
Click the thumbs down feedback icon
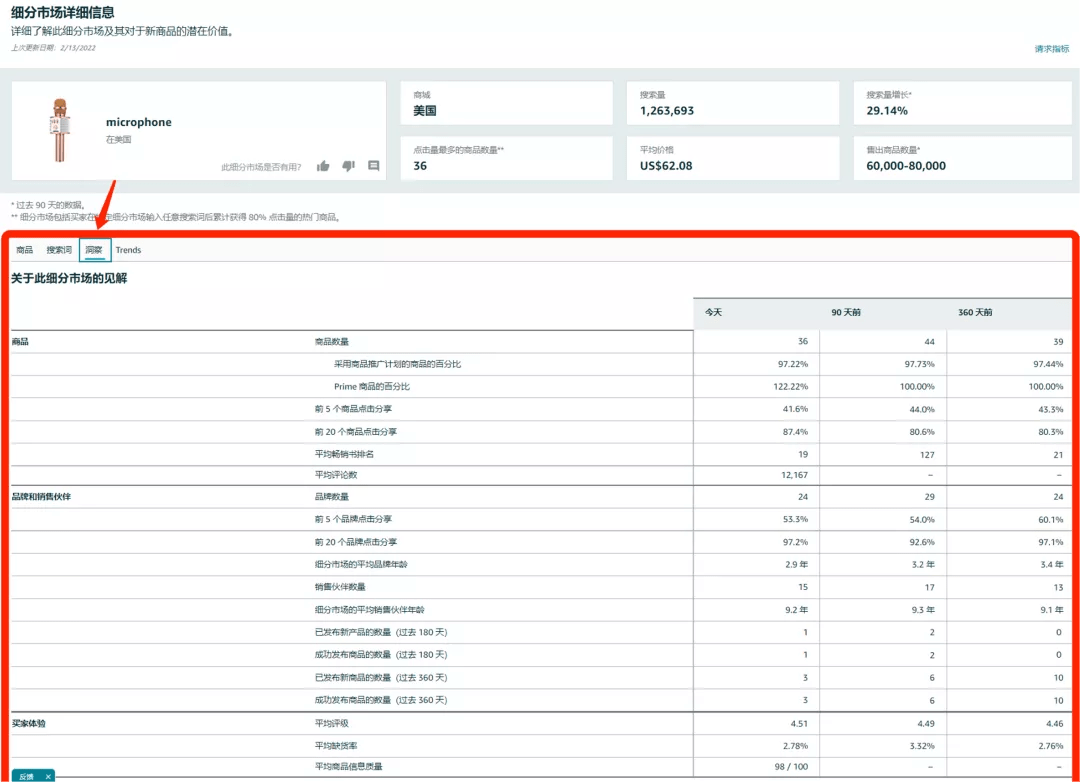(348, 166)
